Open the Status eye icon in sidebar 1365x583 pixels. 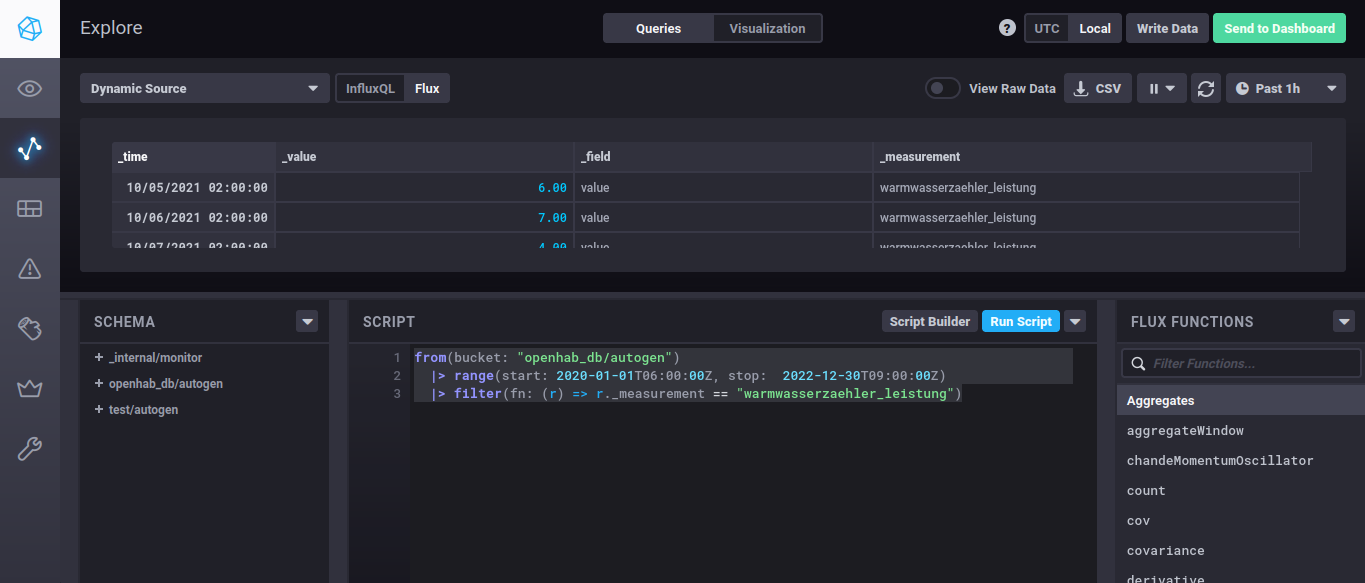coord(29,89)
